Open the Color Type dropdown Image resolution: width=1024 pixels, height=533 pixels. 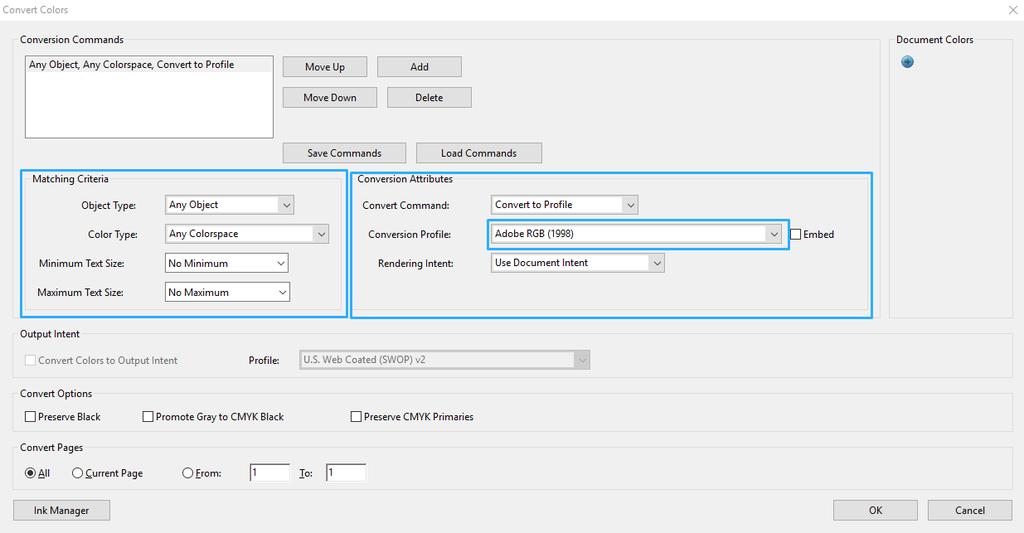(247, 234)
